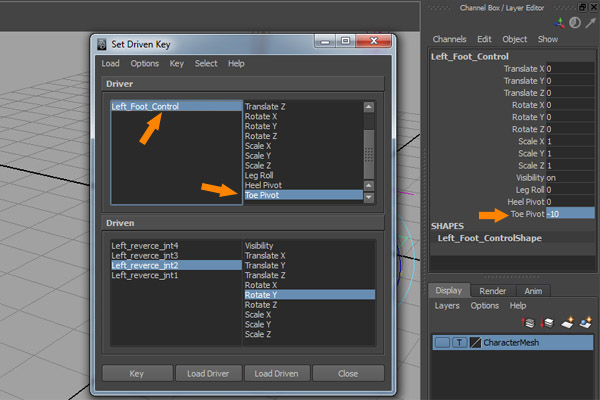Open the Layers menu in Layer Editor
This screenshot has width=600, height=400.
[x=447, y=306]
